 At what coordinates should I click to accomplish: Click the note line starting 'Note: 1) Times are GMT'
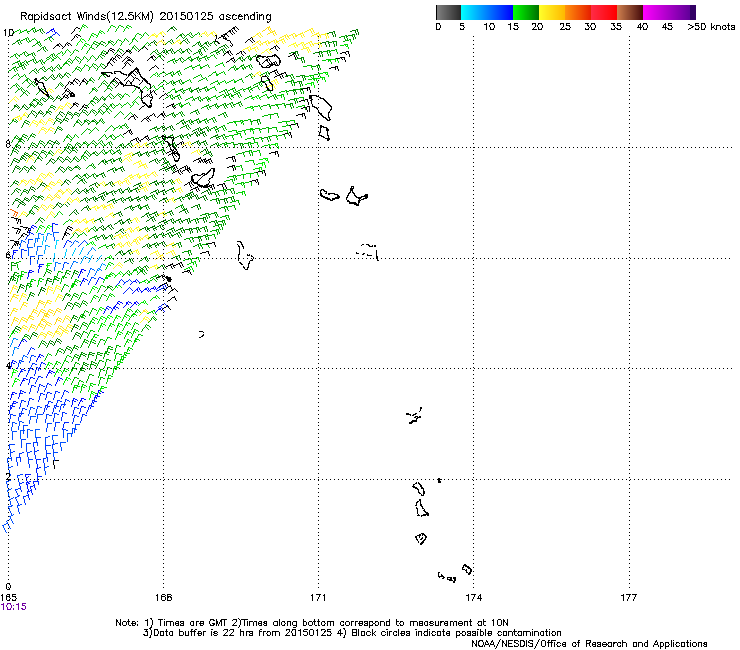tap(312, 623)
